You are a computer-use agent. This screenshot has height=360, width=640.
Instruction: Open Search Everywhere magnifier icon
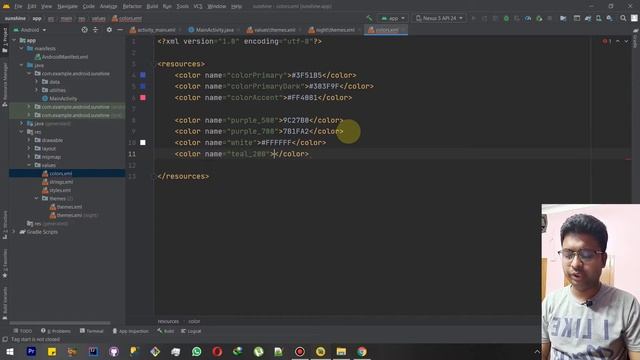coord(623,18)
